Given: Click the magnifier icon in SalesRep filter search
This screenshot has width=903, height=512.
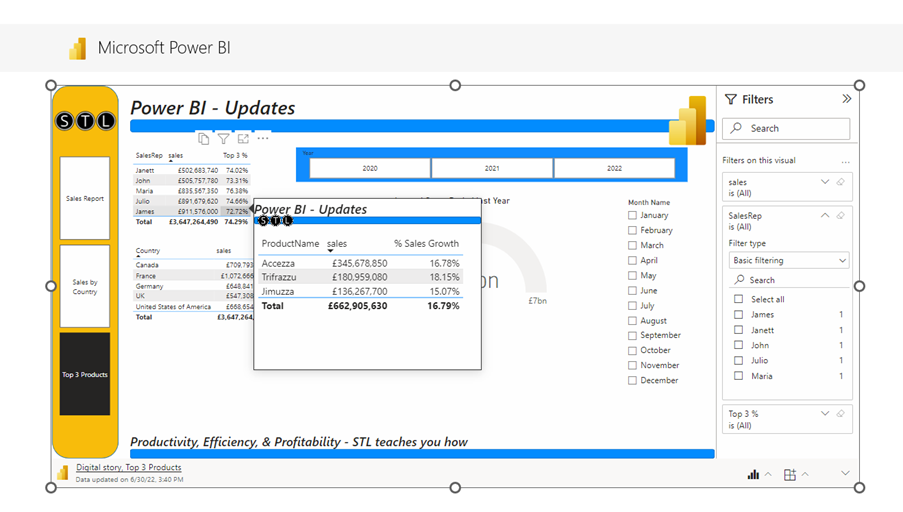Looking at the screenshot, I should click(x=739, y=279).
